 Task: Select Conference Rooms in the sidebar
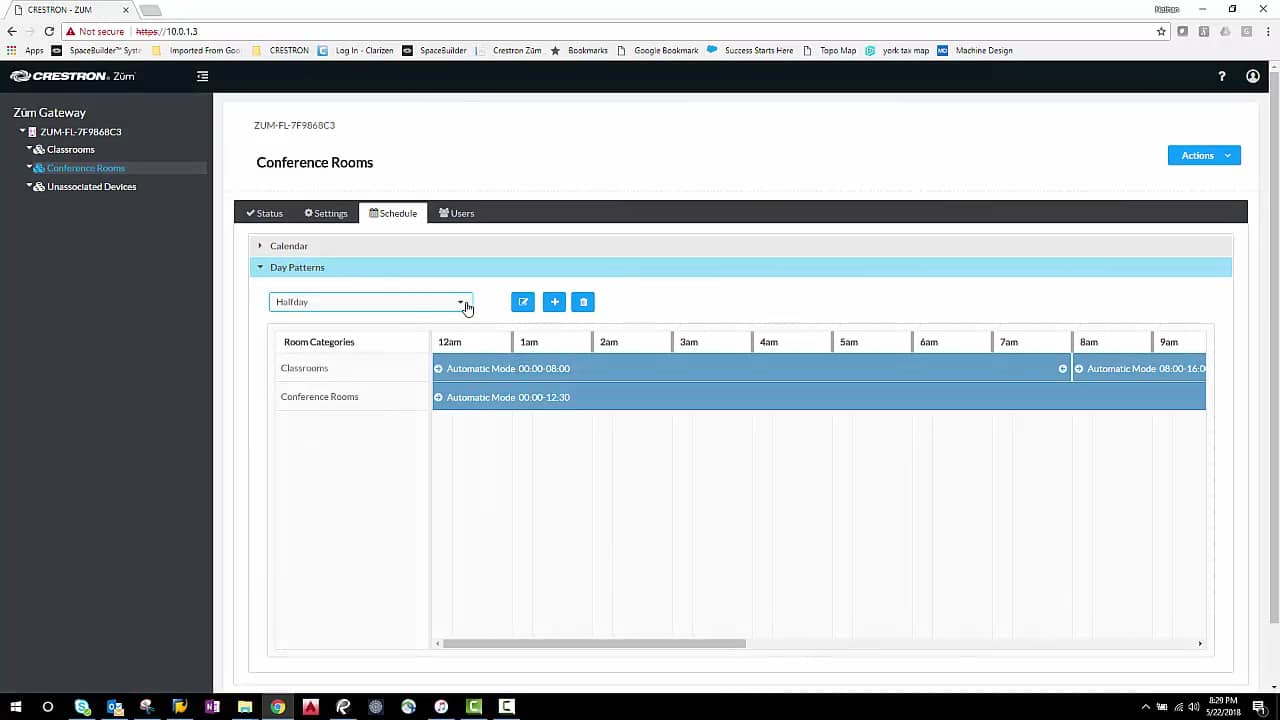pos(86,168)
